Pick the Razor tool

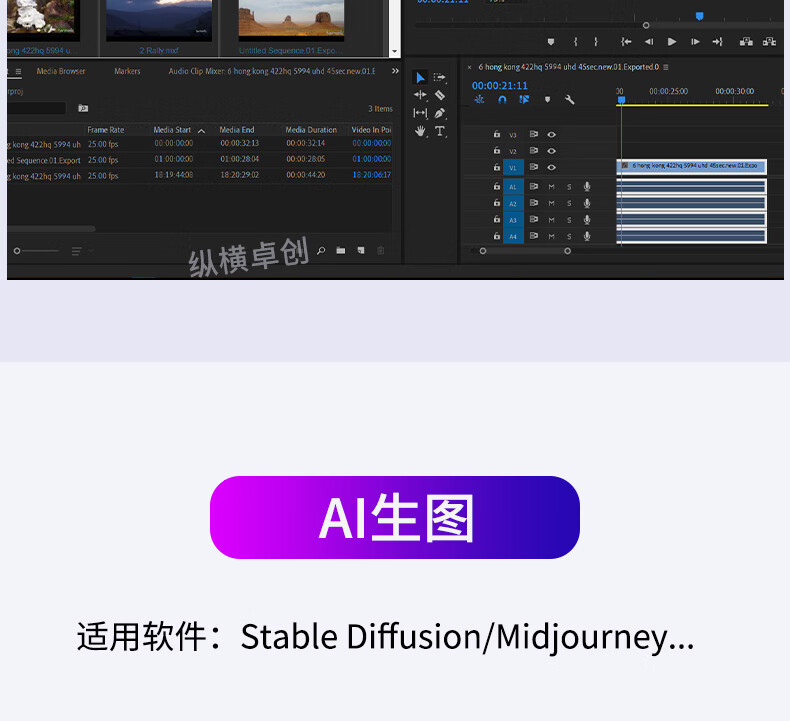[439, 95]
